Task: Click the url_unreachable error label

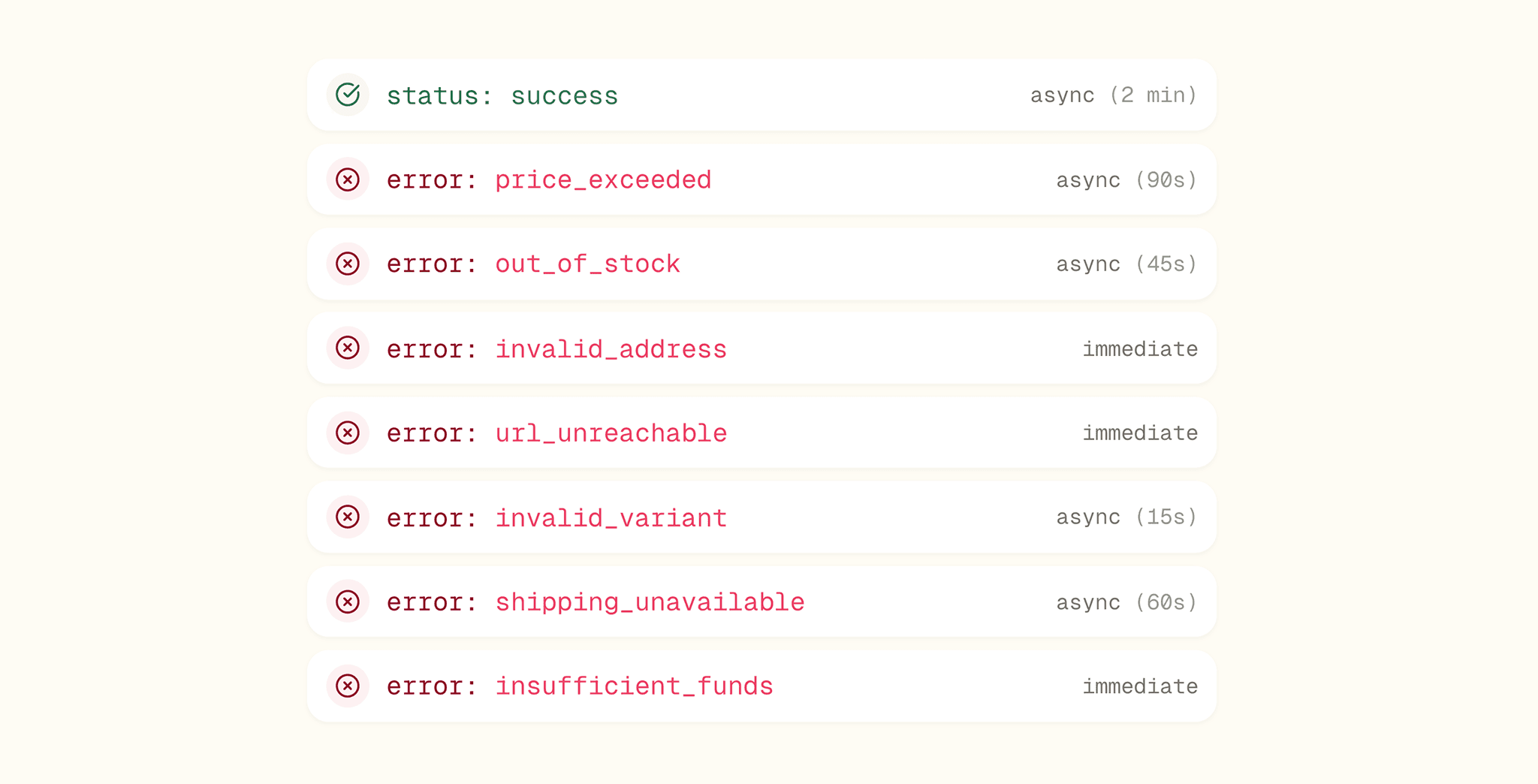Action: [x=611, y=433]
